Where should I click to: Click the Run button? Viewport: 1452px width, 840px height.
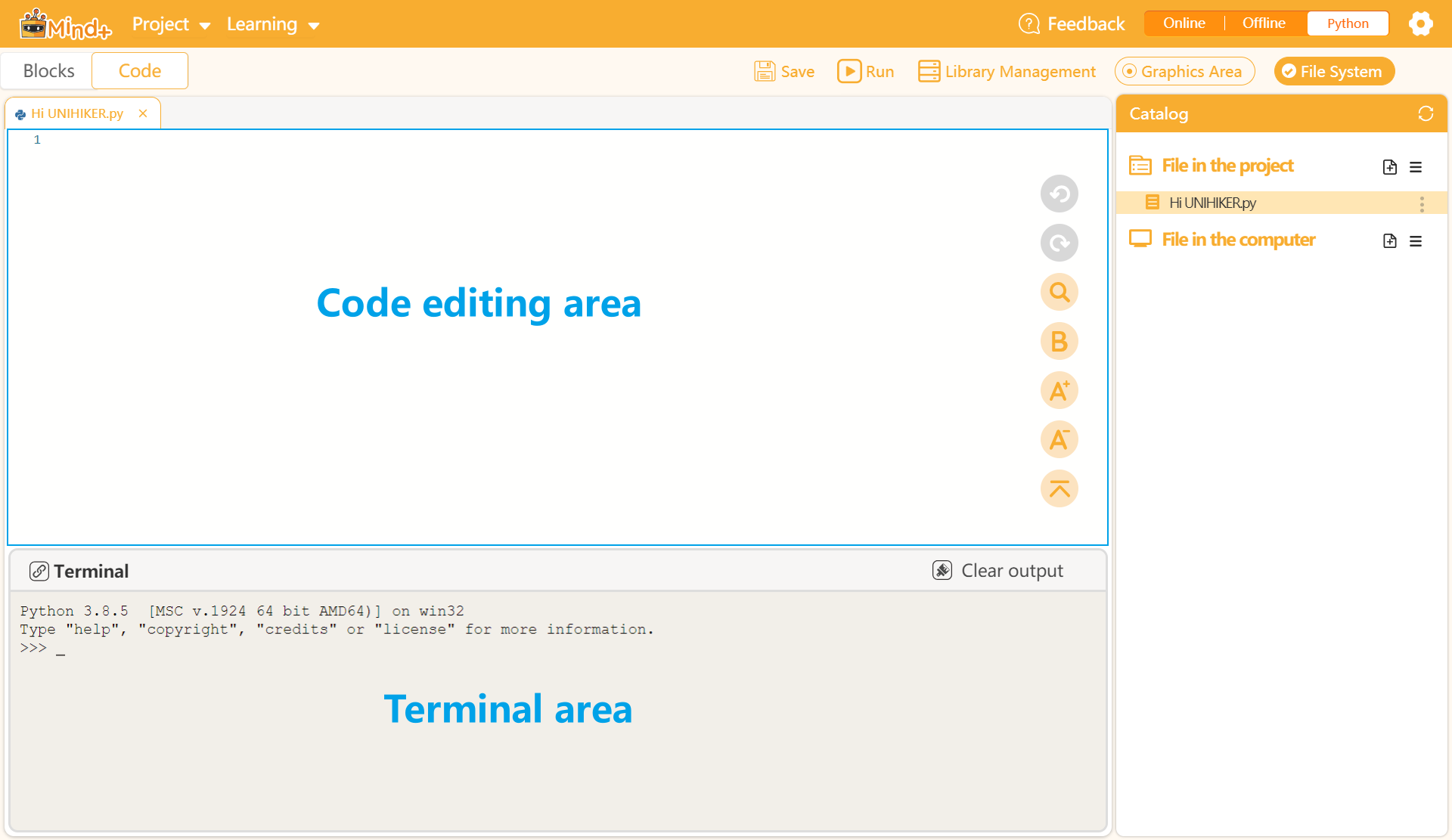pyautogui.click(x=866, y=71)
